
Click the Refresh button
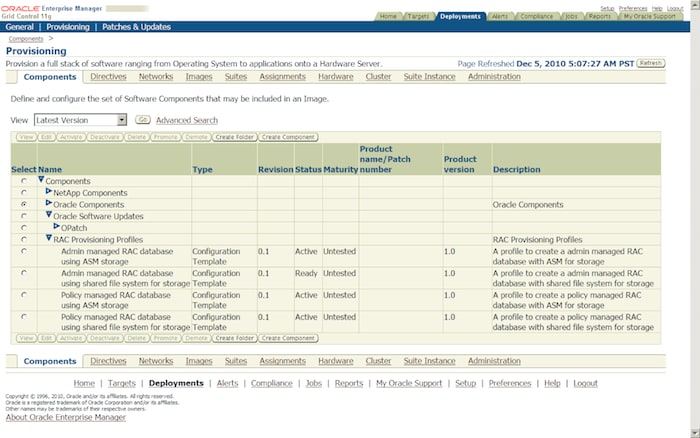(x=650, y=63)
